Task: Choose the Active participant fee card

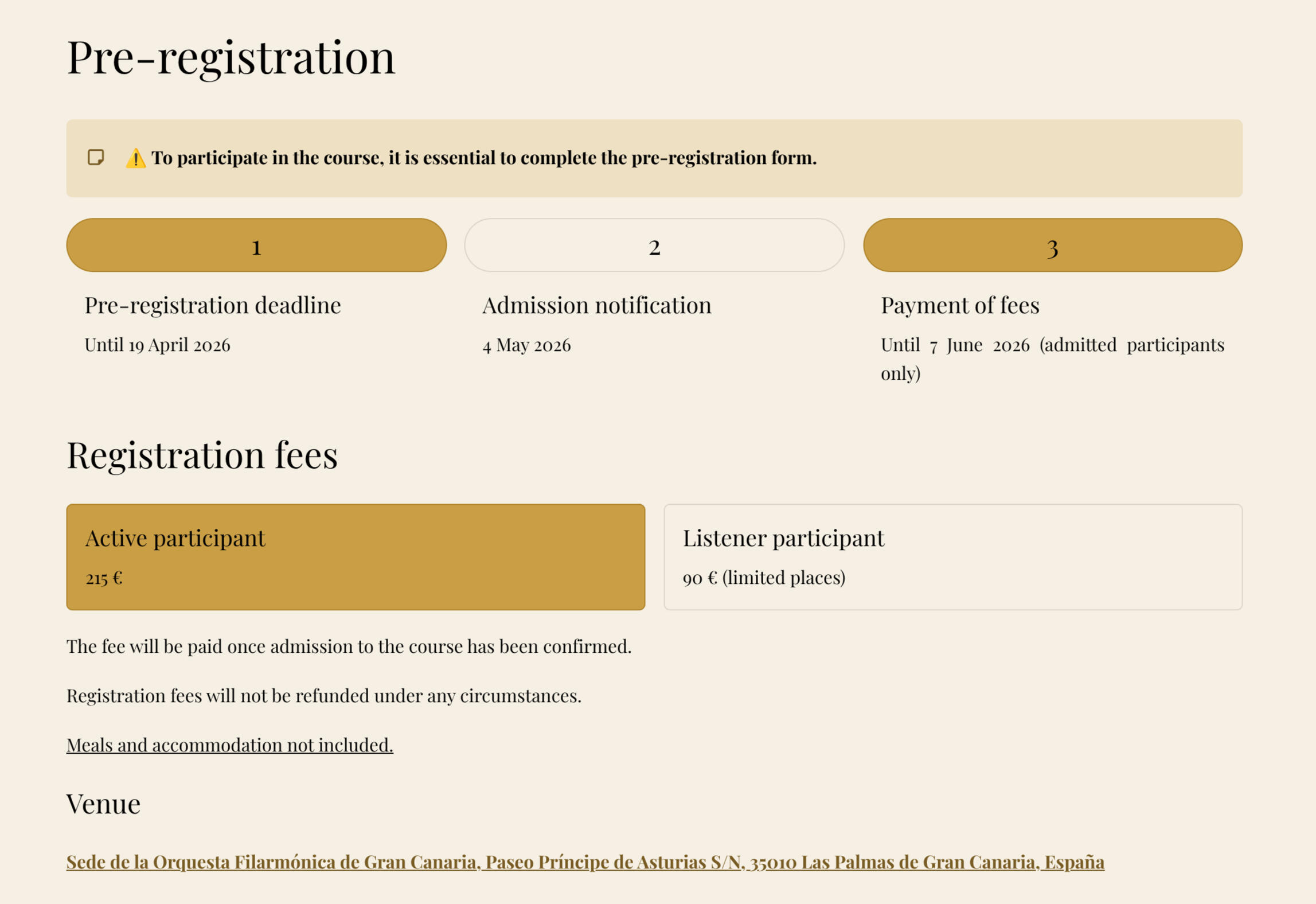Action: [356, 556]
